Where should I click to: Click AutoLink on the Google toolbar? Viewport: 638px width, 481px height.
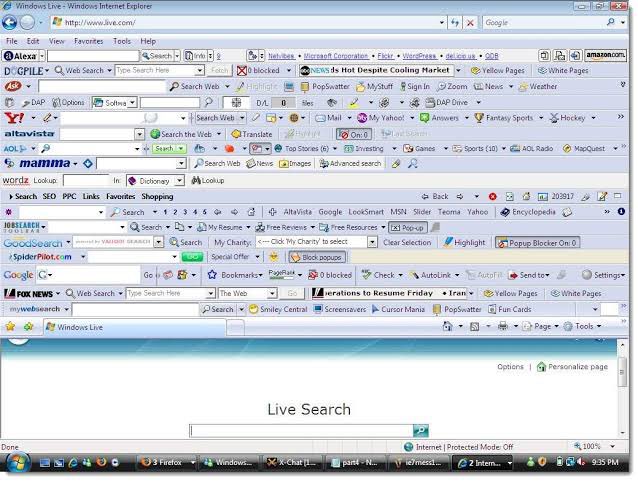point(430,275)
